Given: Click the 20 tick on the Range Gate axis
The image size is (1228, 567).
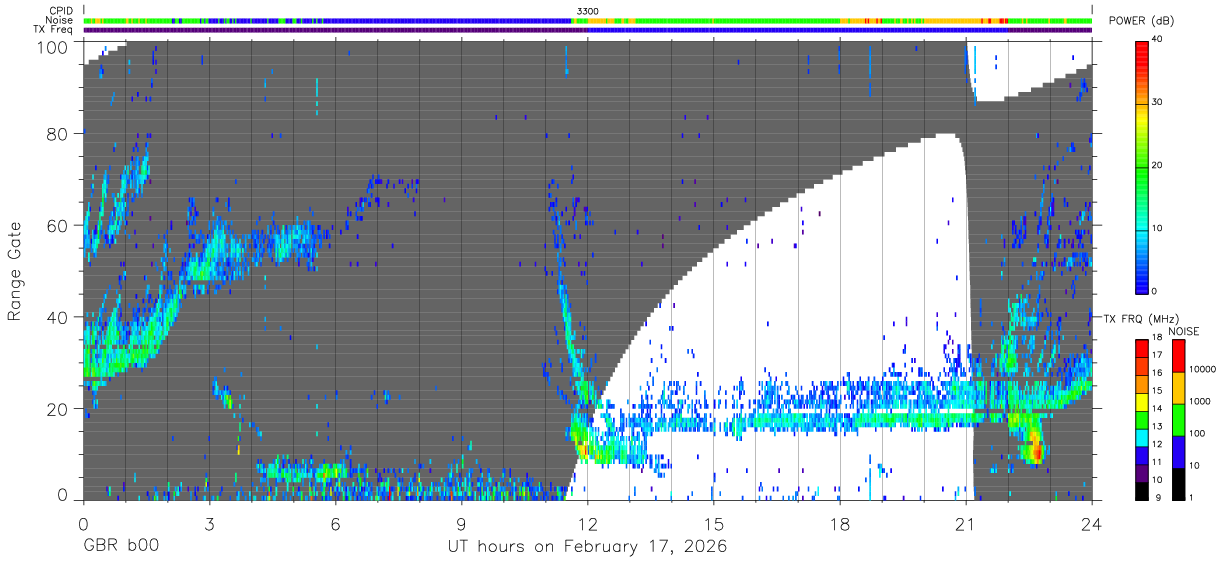Looking at the screenshot, I should (x=58, y=409).
